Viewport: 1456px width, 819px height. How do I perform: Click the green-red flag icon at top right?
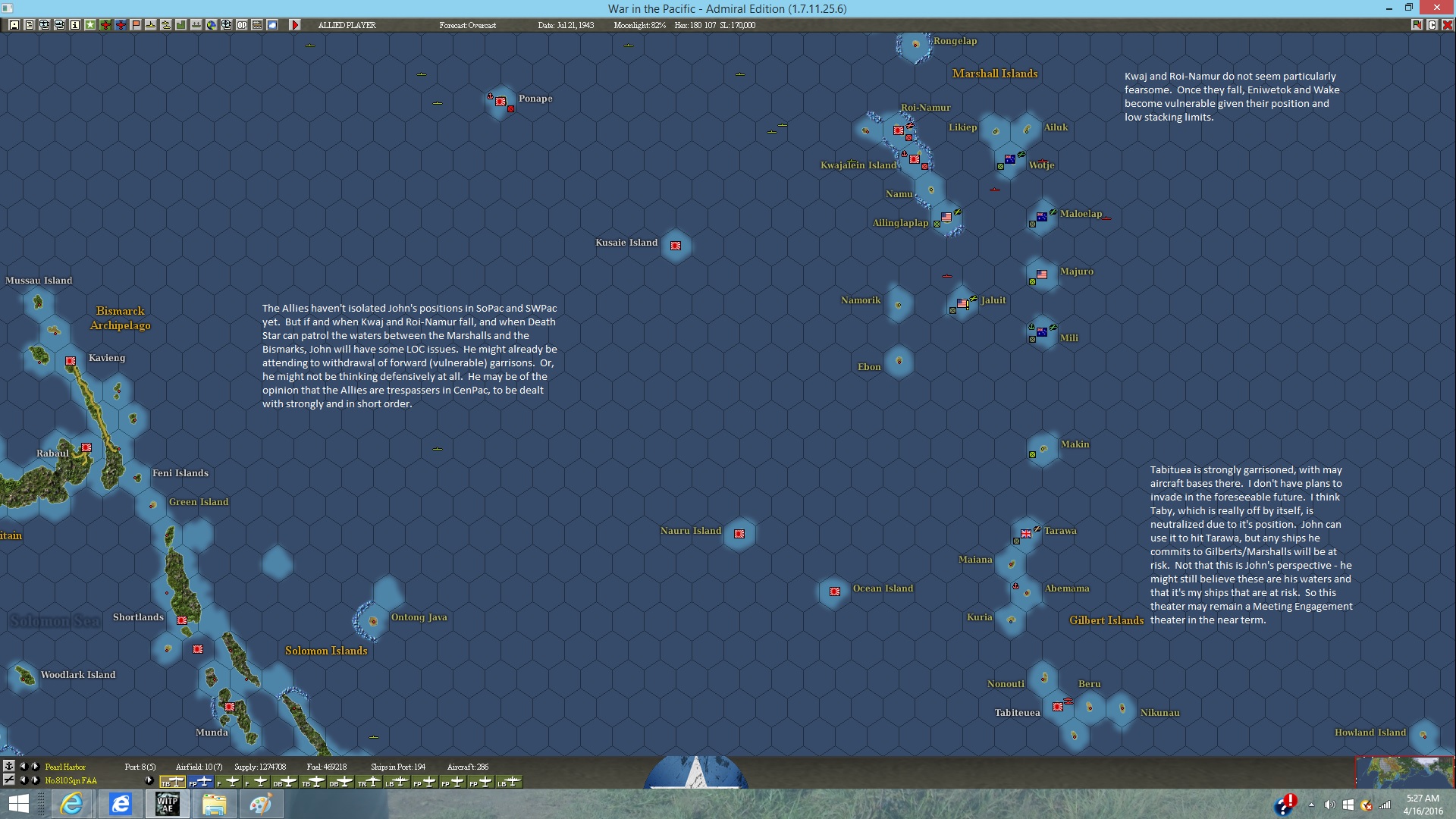1417,25
